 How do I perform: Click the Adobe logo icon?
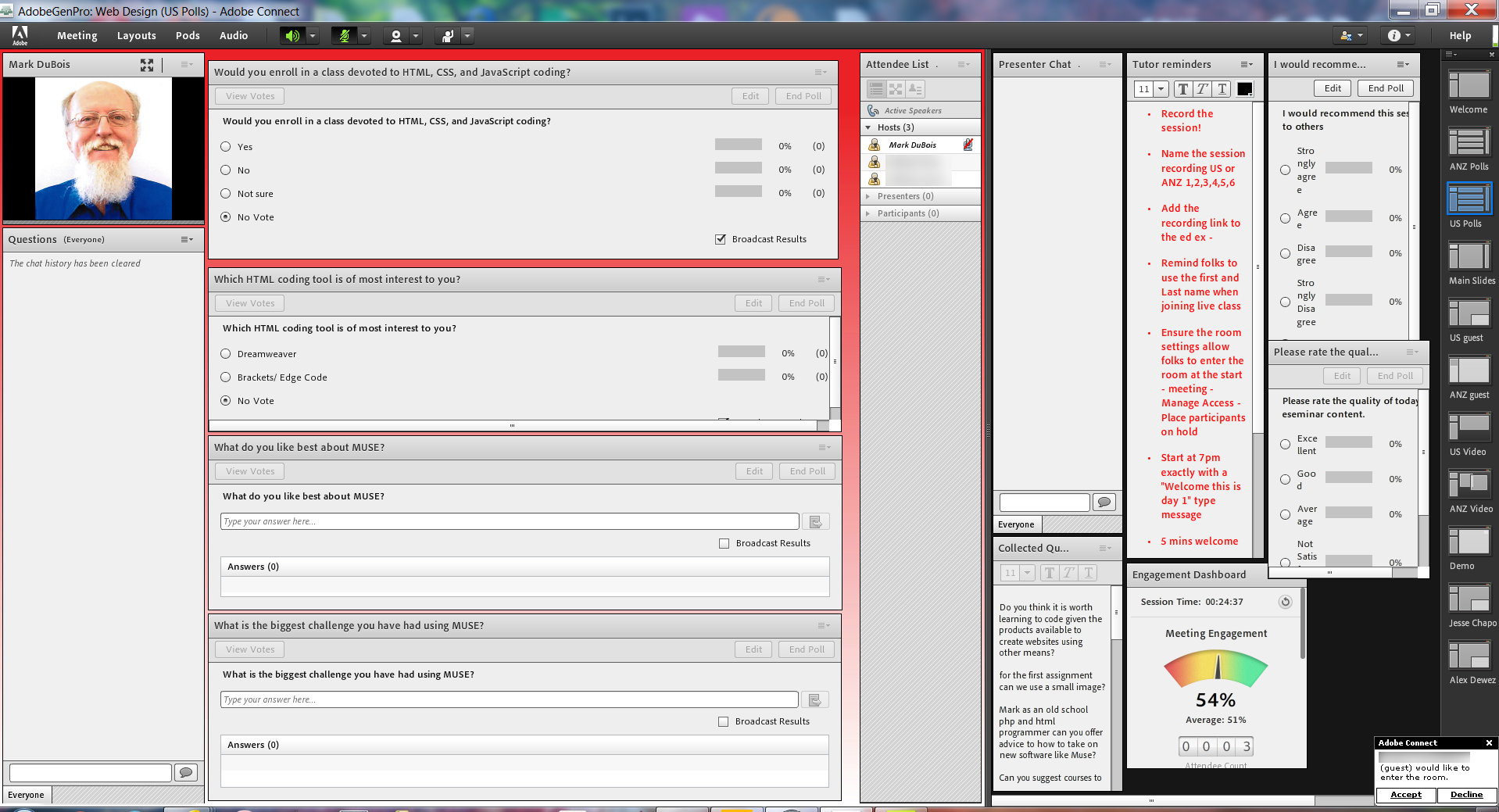point(20,35)
